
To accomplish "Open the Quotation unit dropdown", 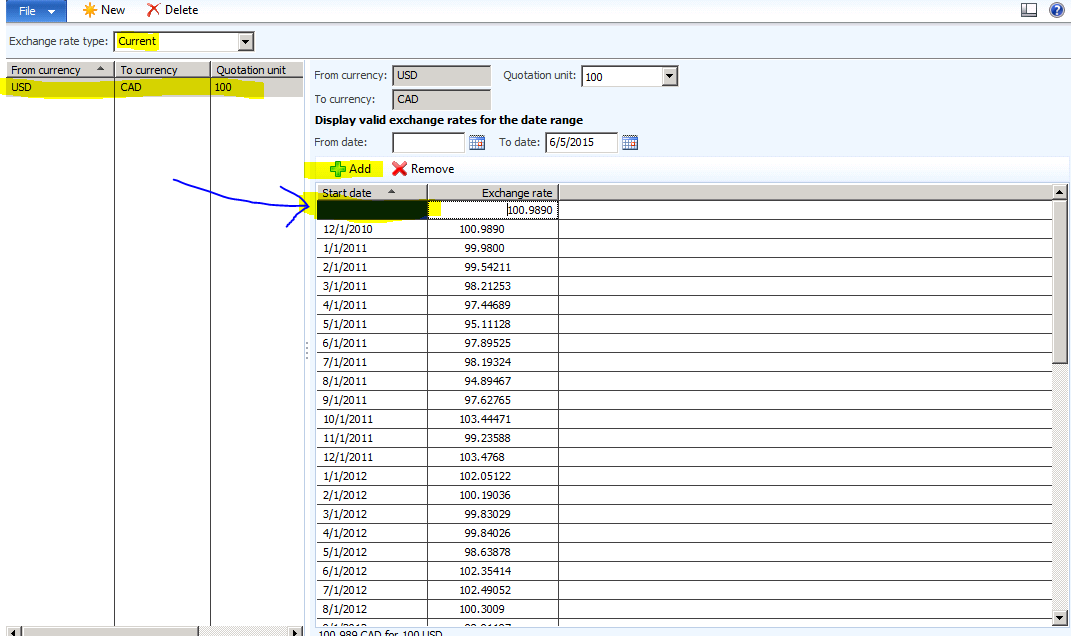I will 671,75.
